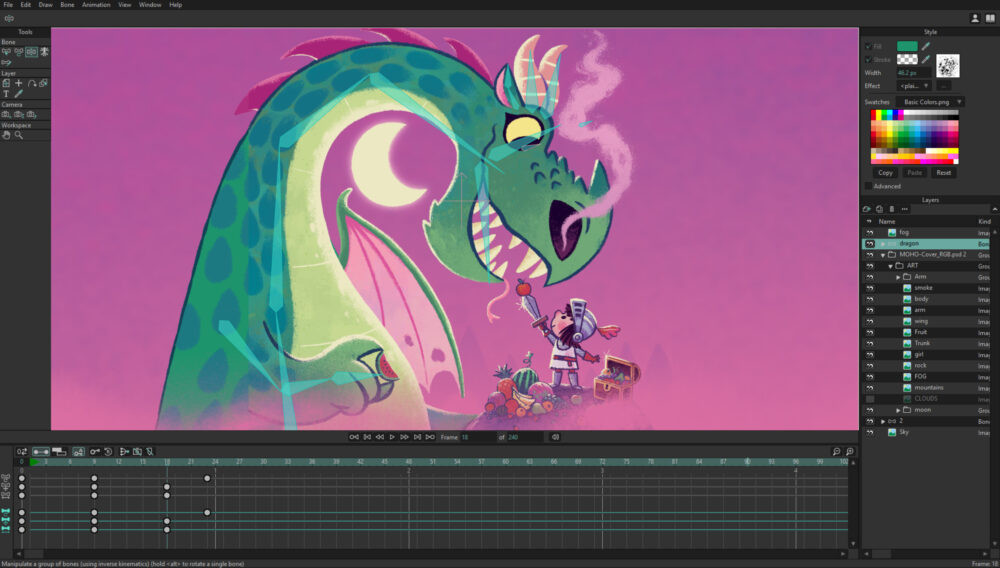Open the Bone menu
The width and height of the screenshot is (1000, 568).
click(67, 5)
